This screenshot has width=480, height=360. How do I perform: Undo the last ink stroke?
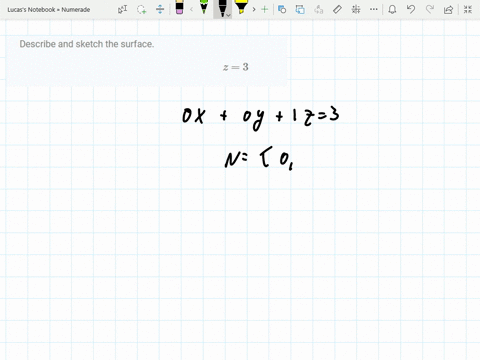click(x=411, y=9)
